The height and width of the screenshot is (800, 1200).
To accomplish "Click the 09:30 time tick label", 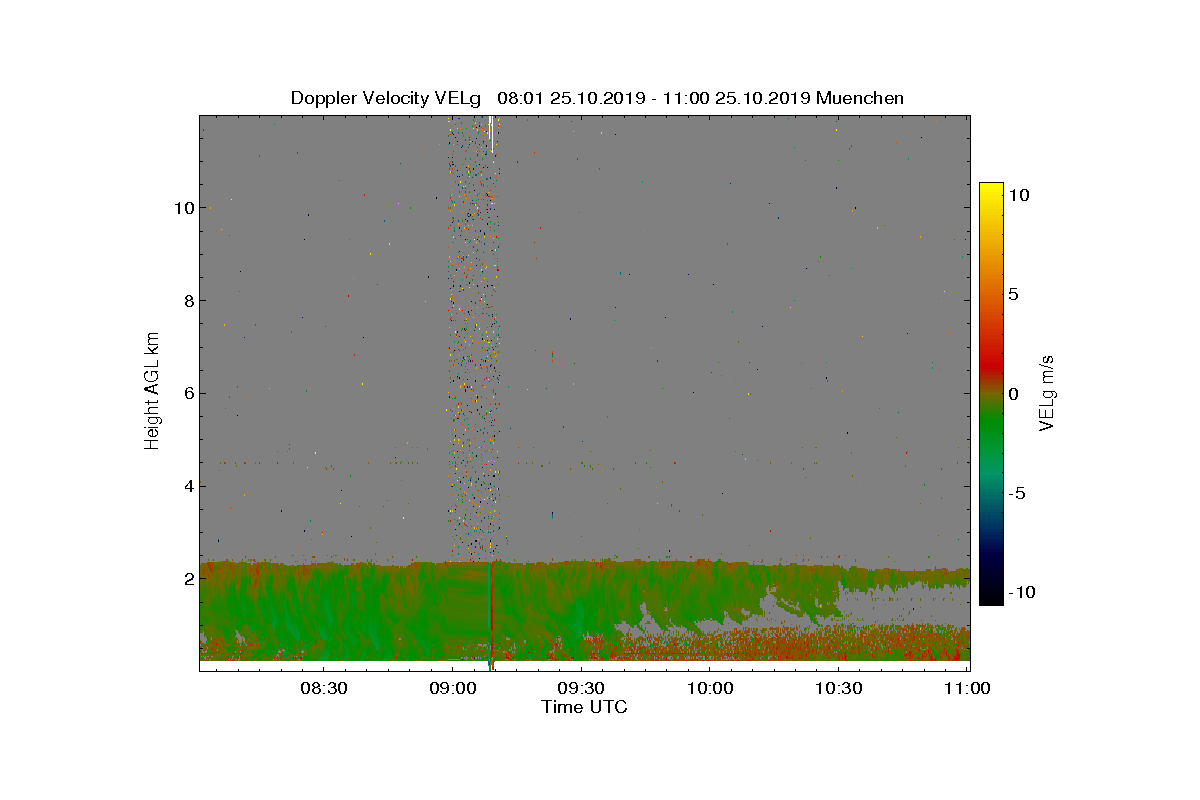I will 581,688.
